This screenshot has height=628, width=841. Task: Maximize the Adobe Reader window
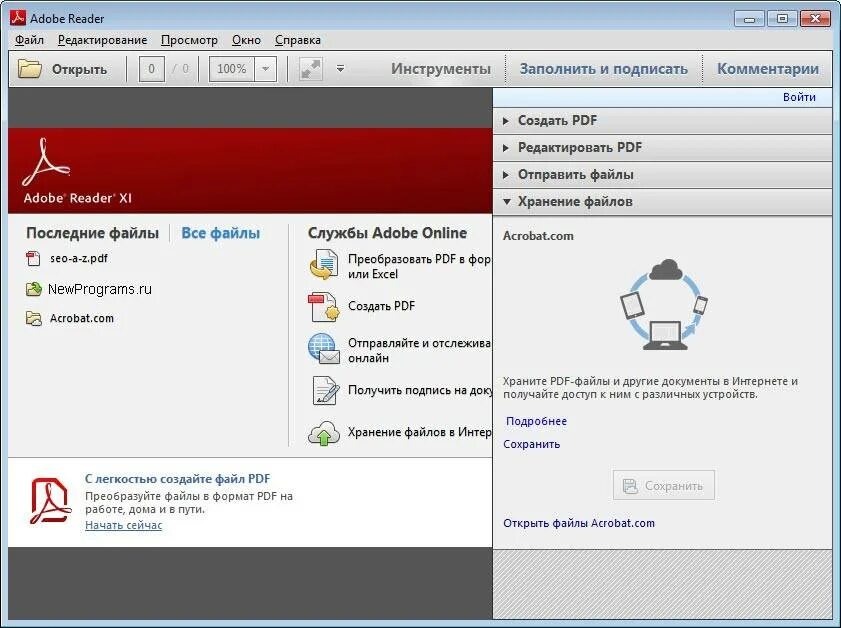click(x=783, y=19)
